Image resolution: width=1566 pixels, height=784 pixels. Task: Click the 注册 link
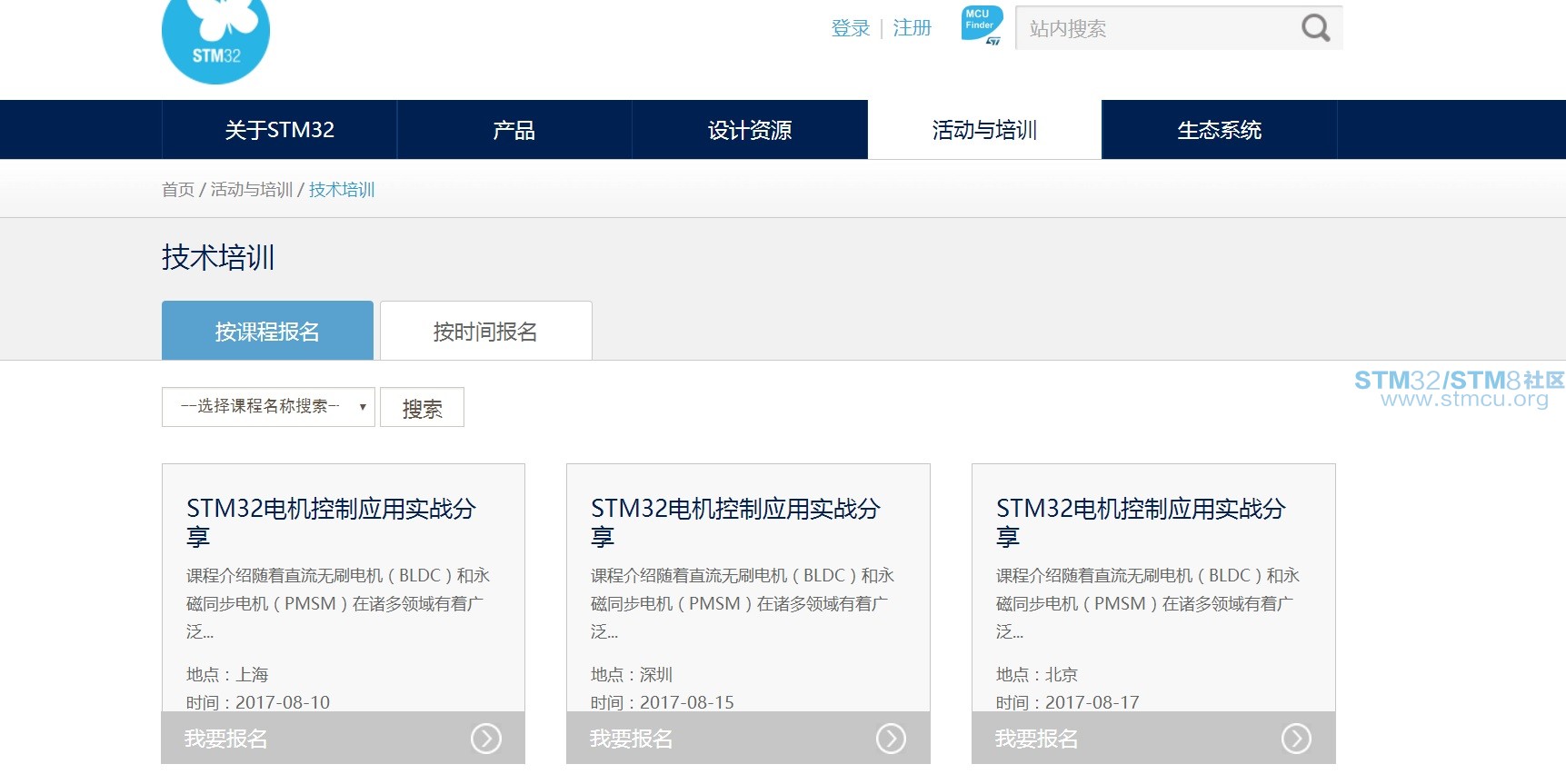tap(913, 28)
